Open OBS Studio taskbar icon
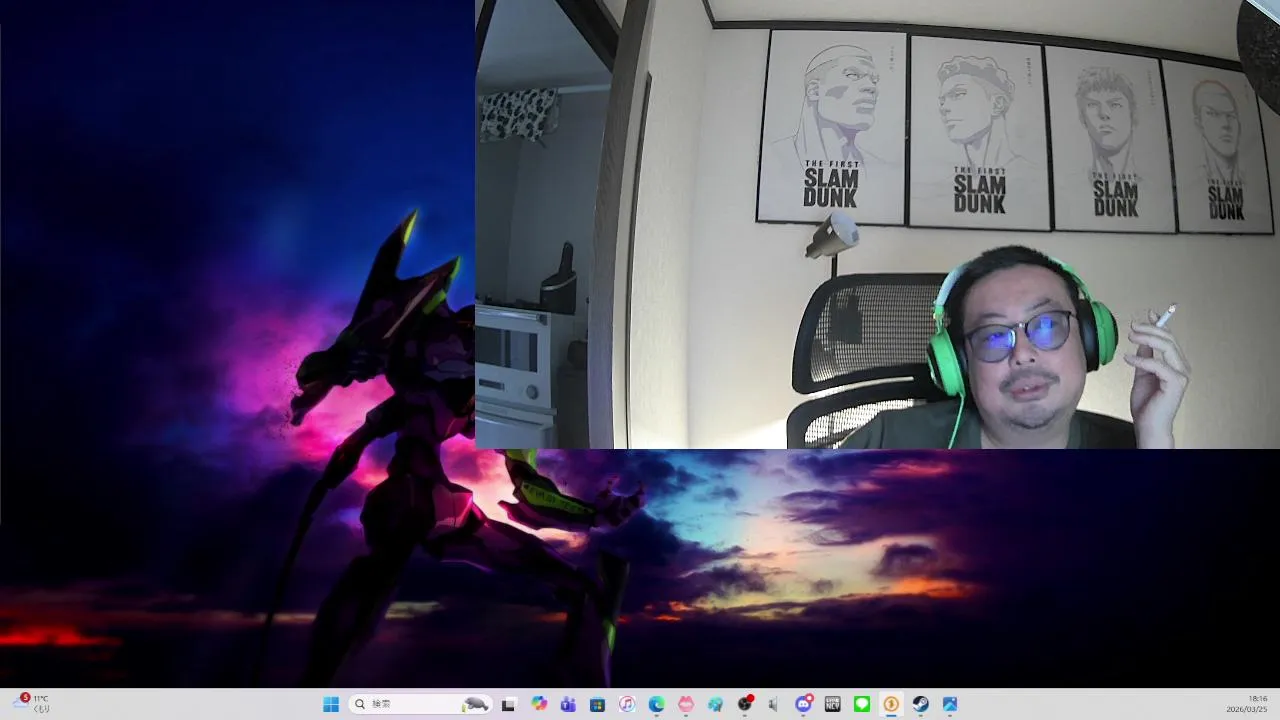Viewport: 1280px width, 720px height. coord(745,704)
